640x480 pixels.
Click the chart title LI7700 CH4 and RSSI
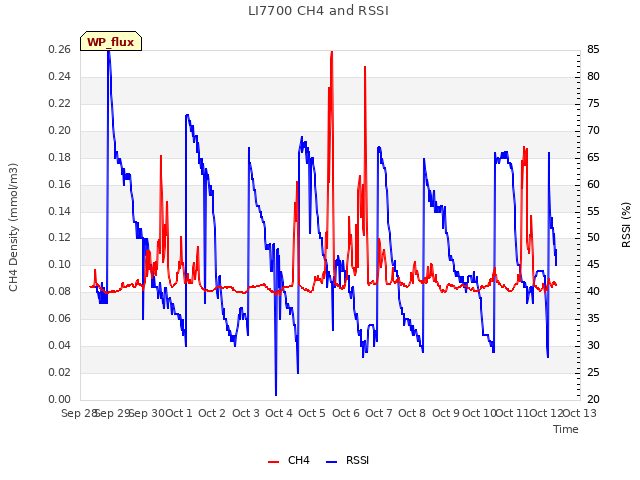coord(318,11)
